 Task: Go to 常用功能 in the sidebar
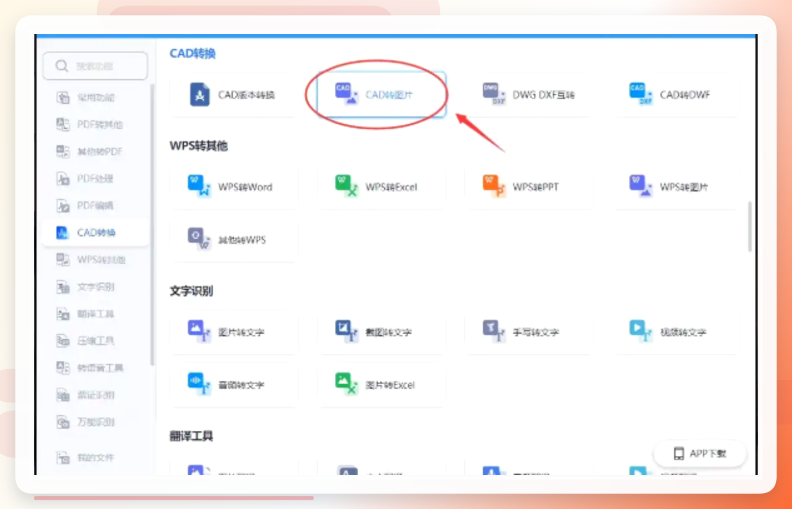(x=95, y=97)
